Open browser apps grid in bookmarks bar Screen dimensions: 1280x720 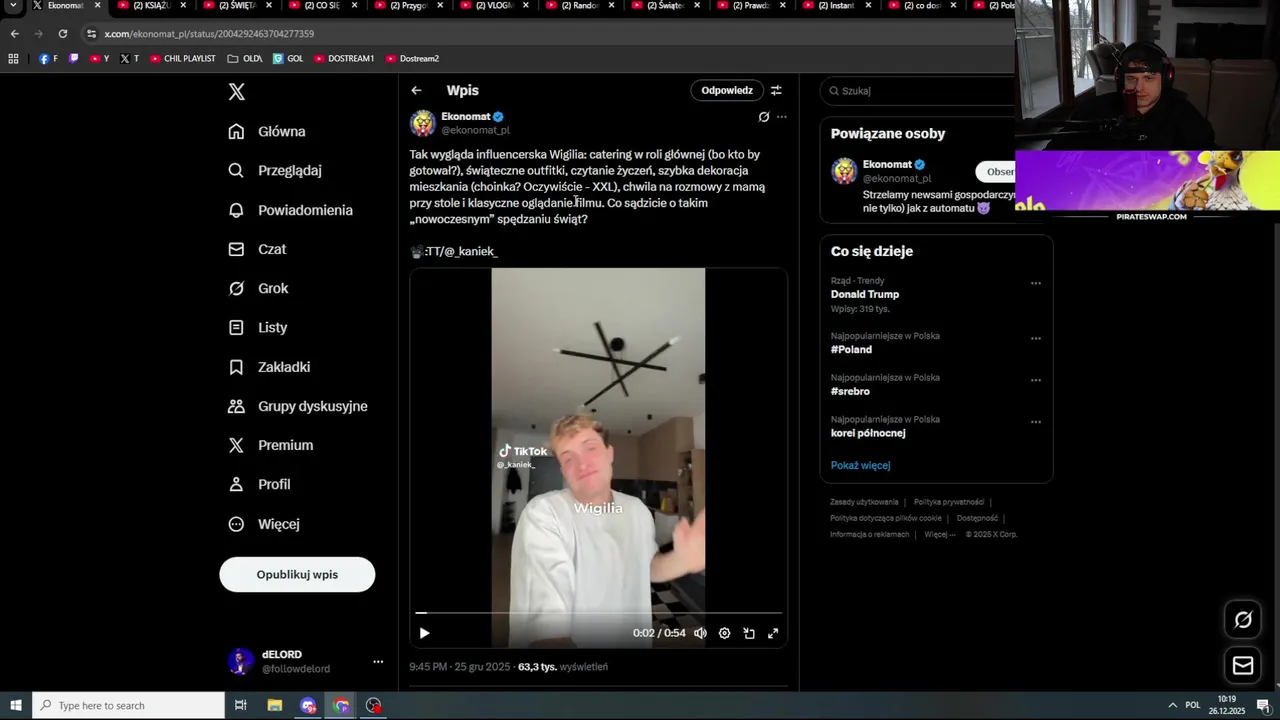tap(13, 58)
